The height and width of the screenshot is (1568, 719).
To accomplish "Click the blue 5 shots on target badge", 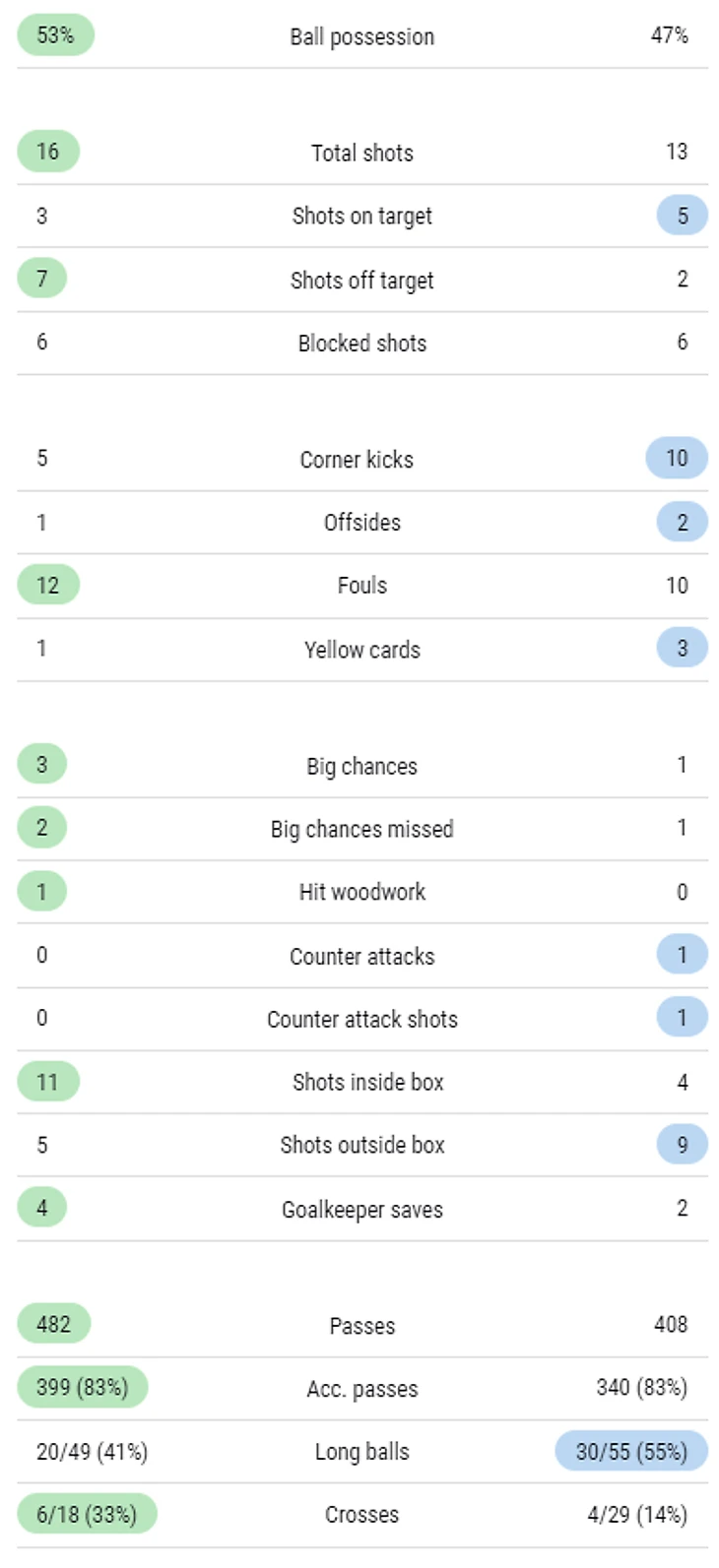I will [683, 216].
